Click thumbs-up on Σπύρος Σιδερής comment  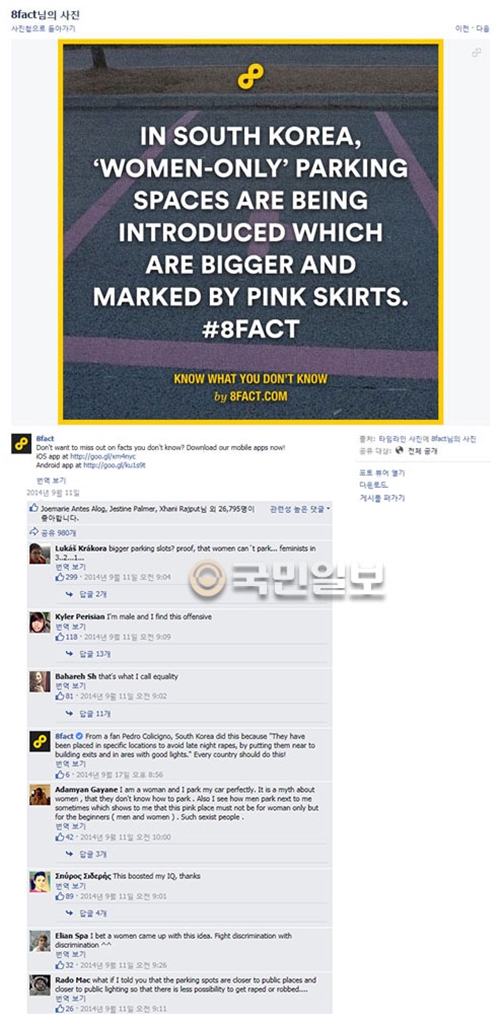tap(59, 896)
